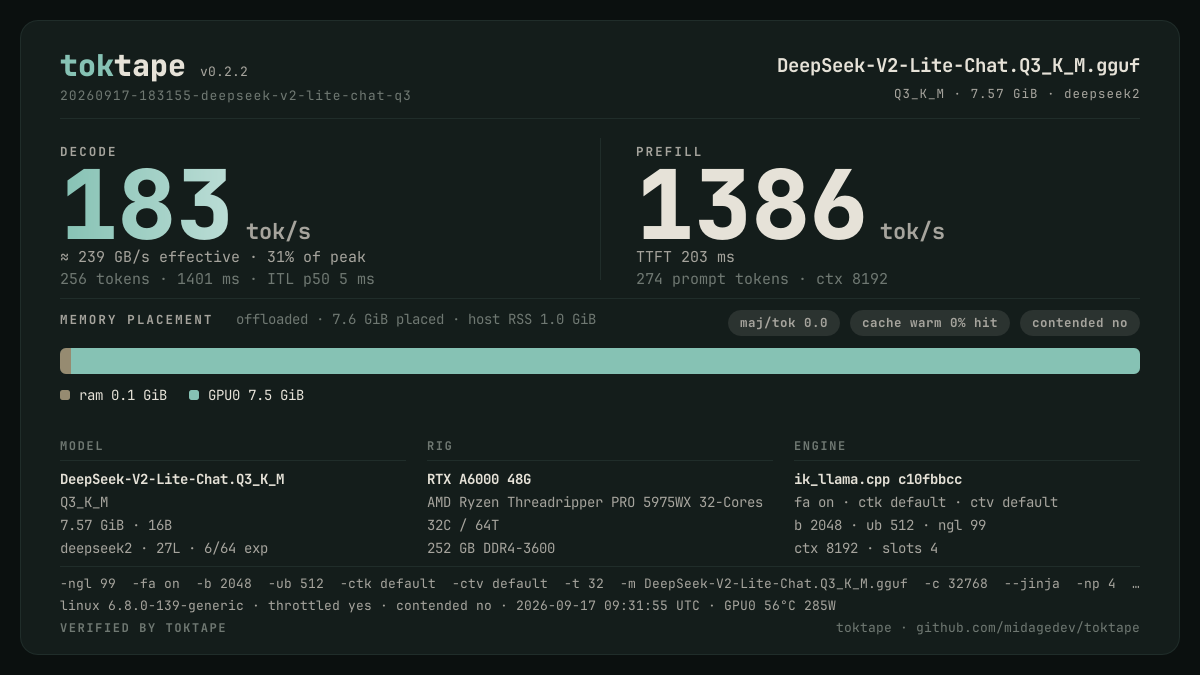Click the MODEL section header
Screen dimensions: 1200x675
coord(82,446)
